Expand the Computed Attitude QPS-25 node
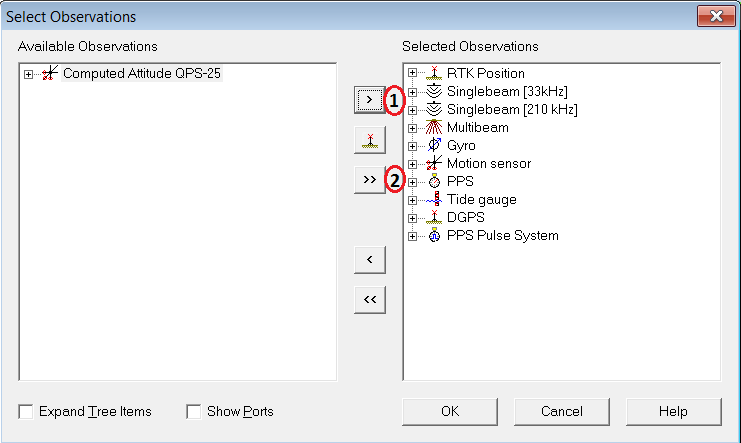Image resolution: width=741 pixels, height=443 pixels. tap(29, 74)
